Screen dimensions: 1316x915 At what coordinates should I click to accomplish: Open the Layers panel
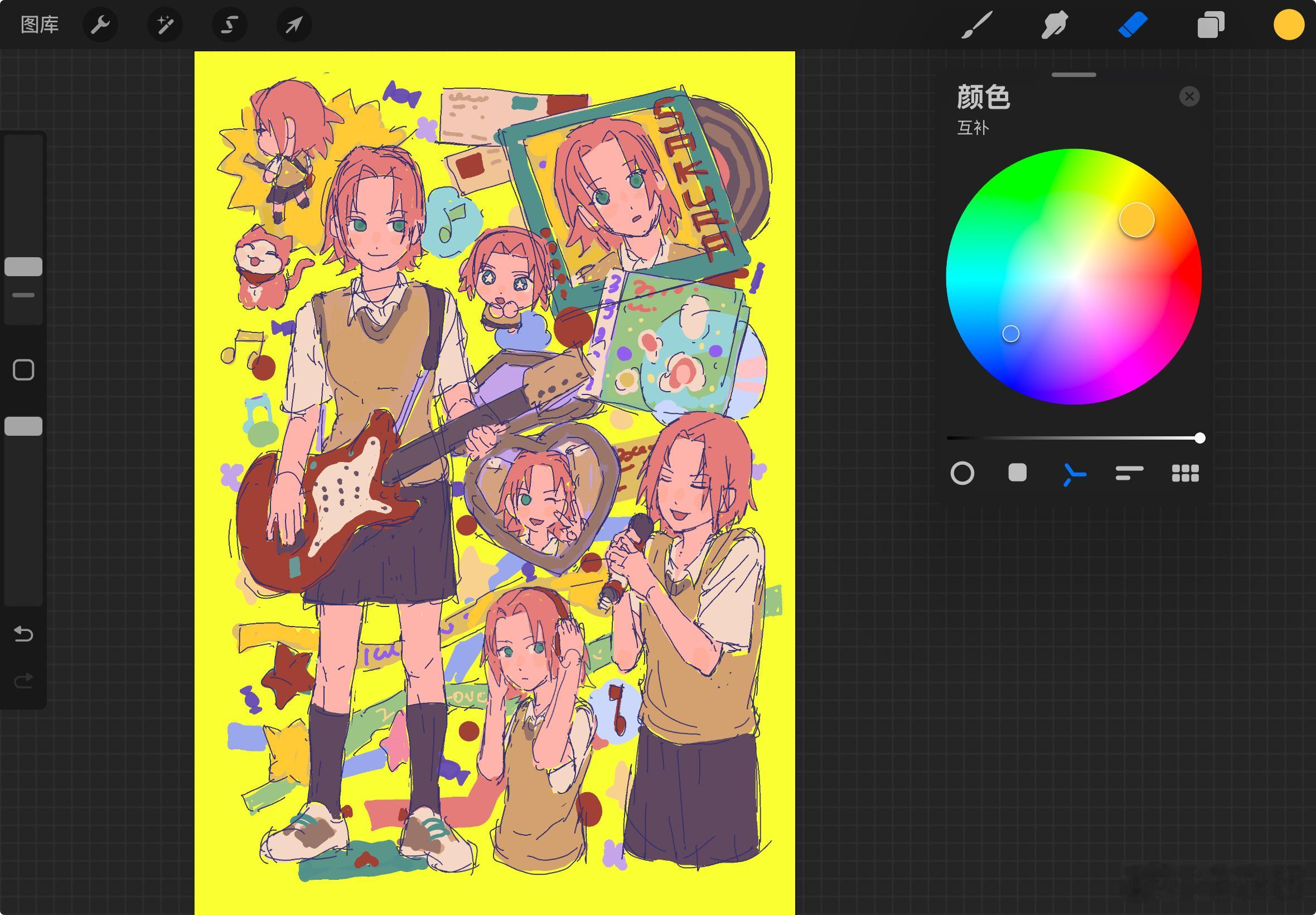(x=1211, y=25)
